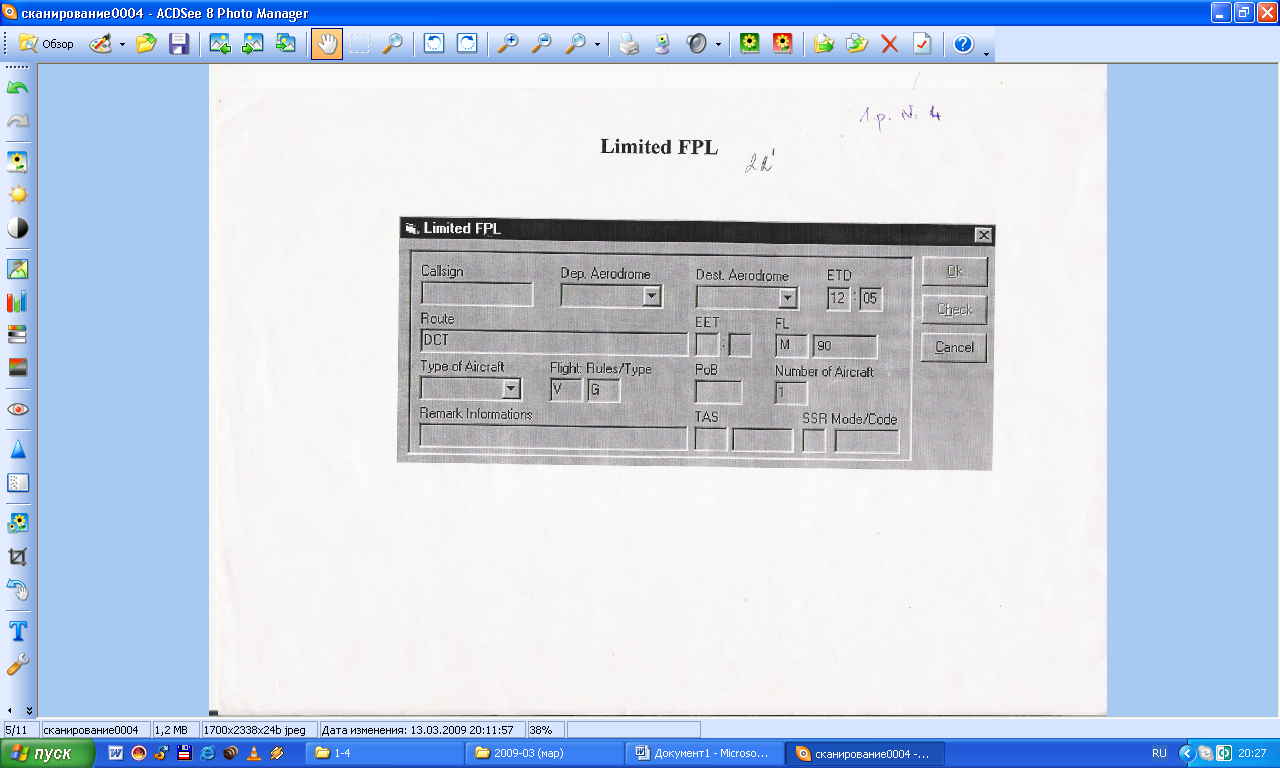Image resolution: width=1280 pixels, height=768 pixels.
Task: Click '1700x2338x24b jpeg' status entry
Action: (x=259, y=730)
